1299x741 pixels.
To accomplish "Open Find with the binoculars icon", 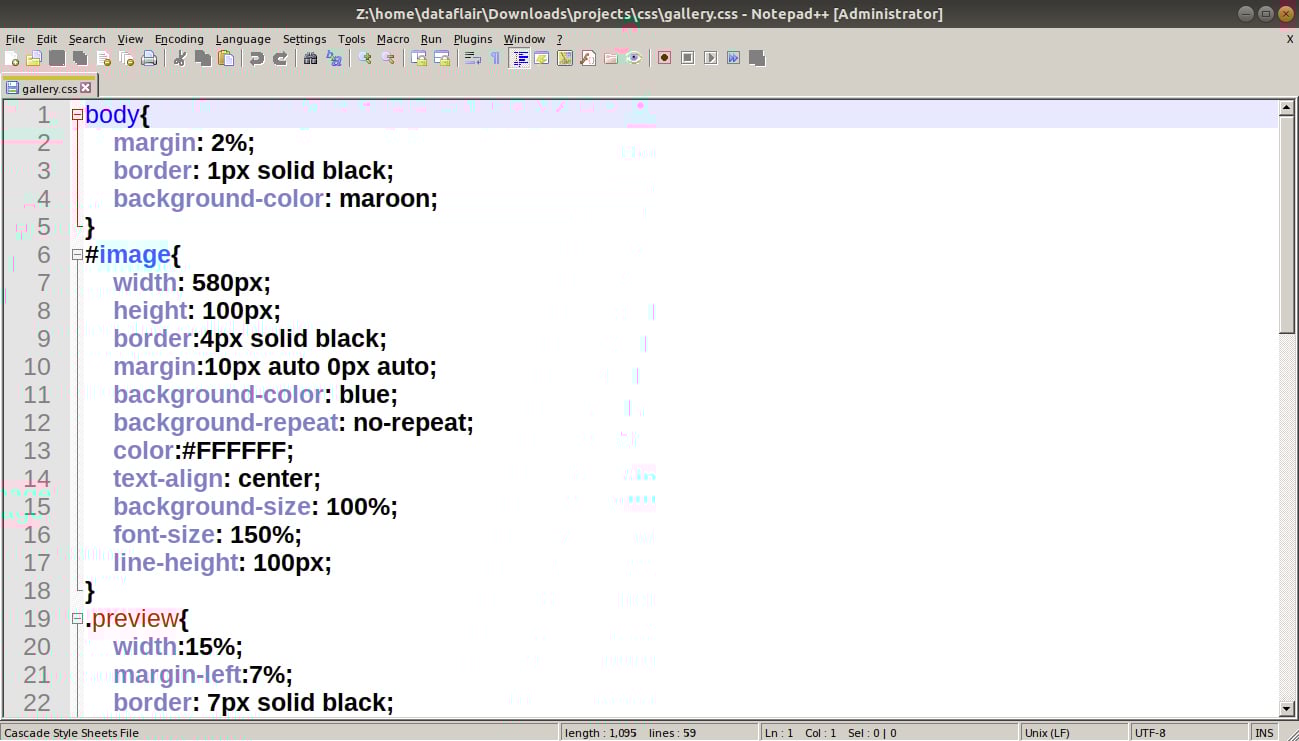I will (x=311, y=58).
